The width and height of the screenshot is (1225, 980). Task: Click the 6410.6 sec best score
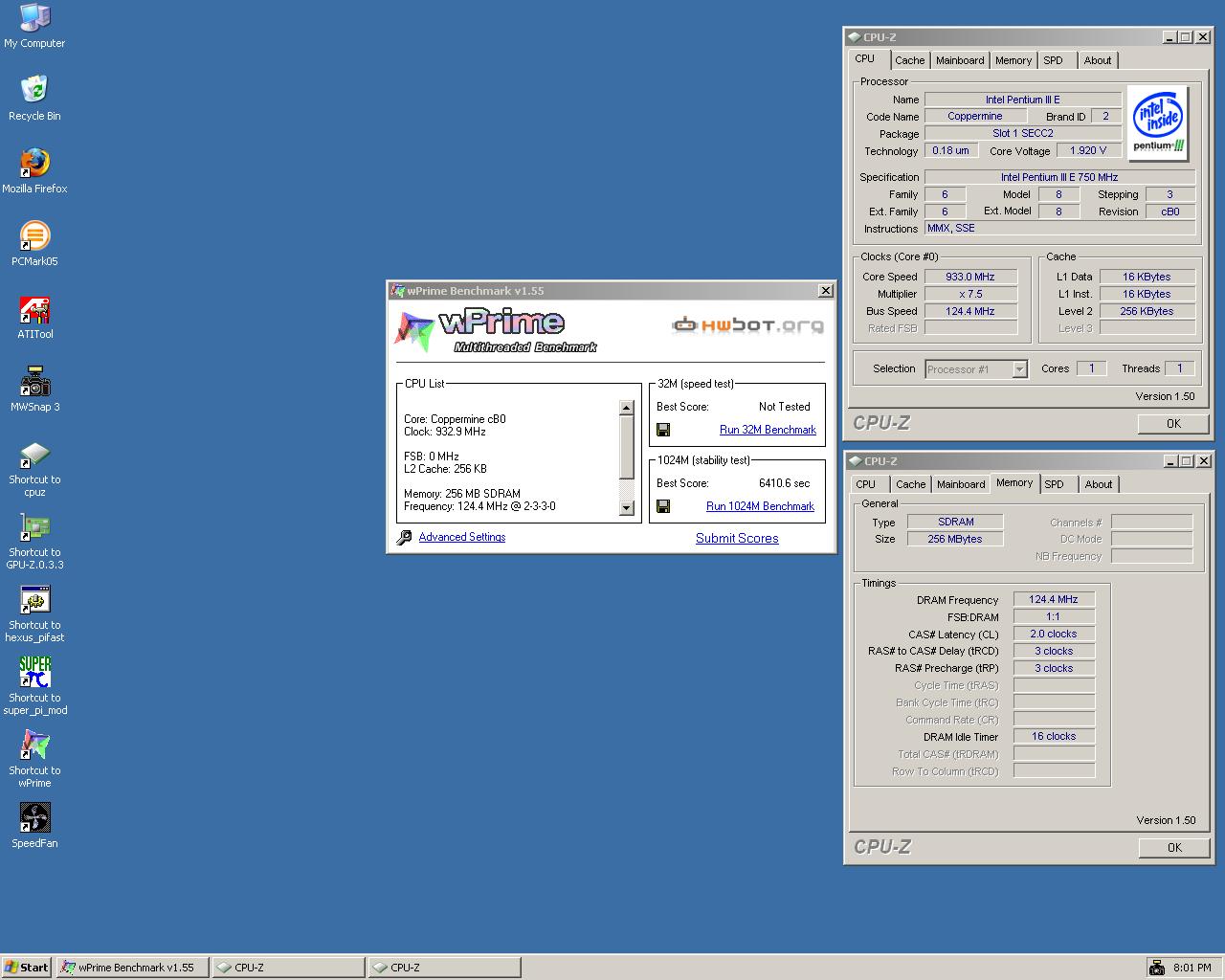pos(784,483)
